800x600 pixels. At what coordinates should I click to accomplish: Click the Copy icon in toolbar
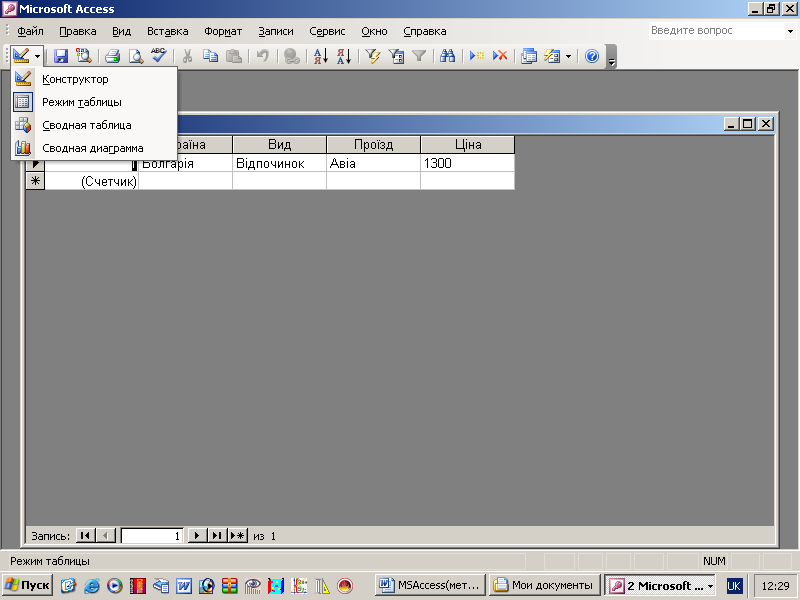pyautogui.click(x=210, y=56)
